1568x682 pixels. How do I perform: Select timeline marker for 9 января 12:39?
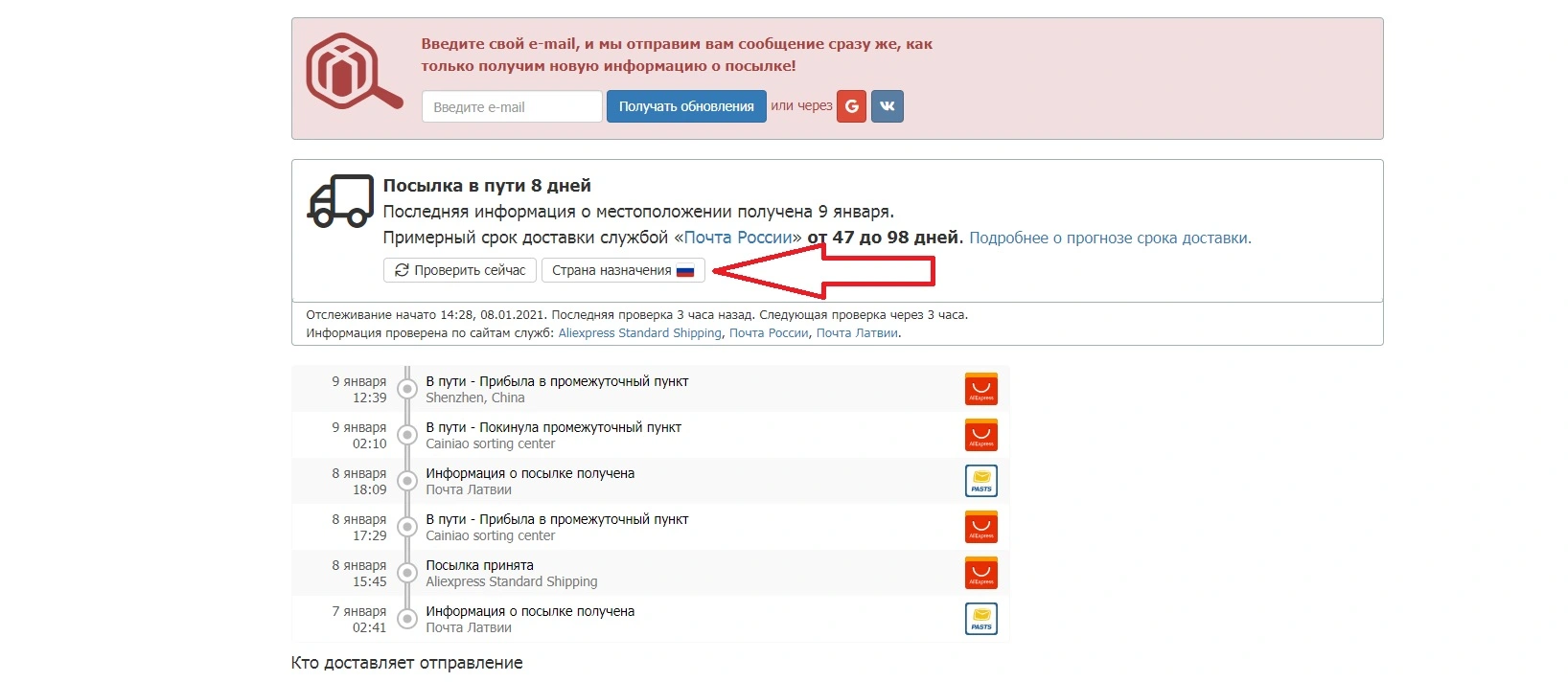coord(407,389)
